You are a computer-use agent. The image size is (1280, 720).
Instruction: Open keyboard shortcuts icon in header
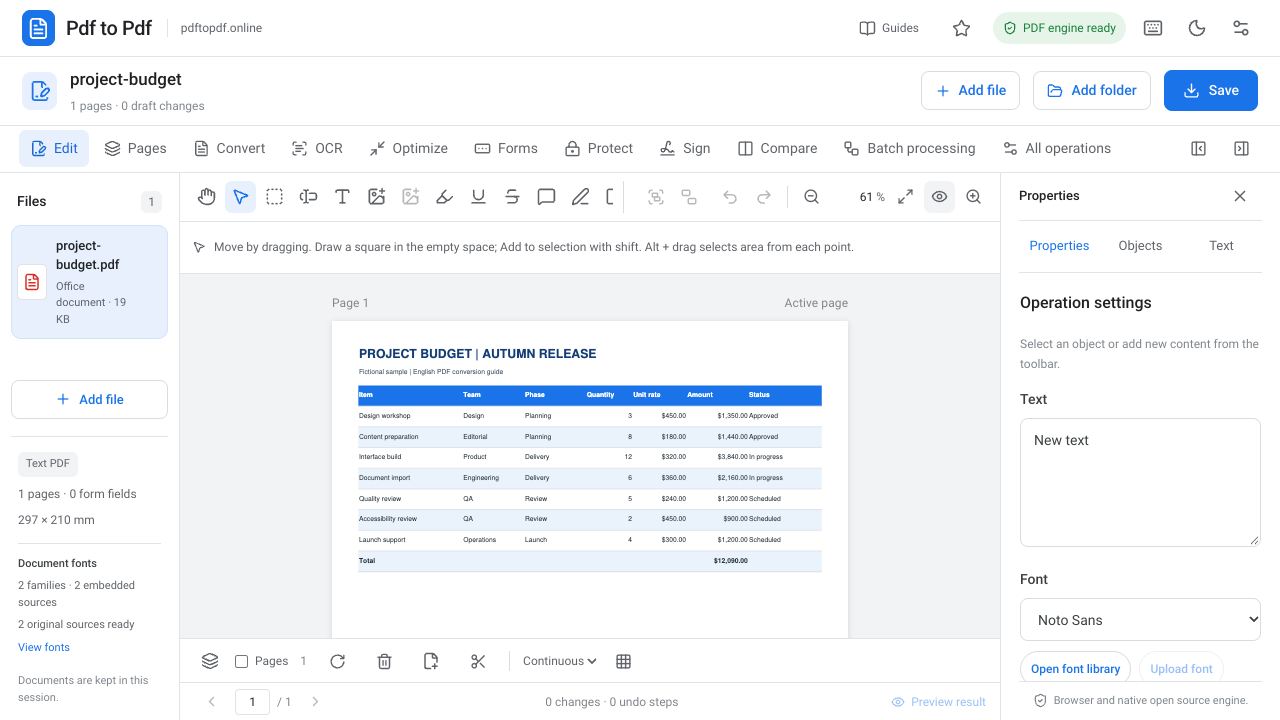point(1153,28)
